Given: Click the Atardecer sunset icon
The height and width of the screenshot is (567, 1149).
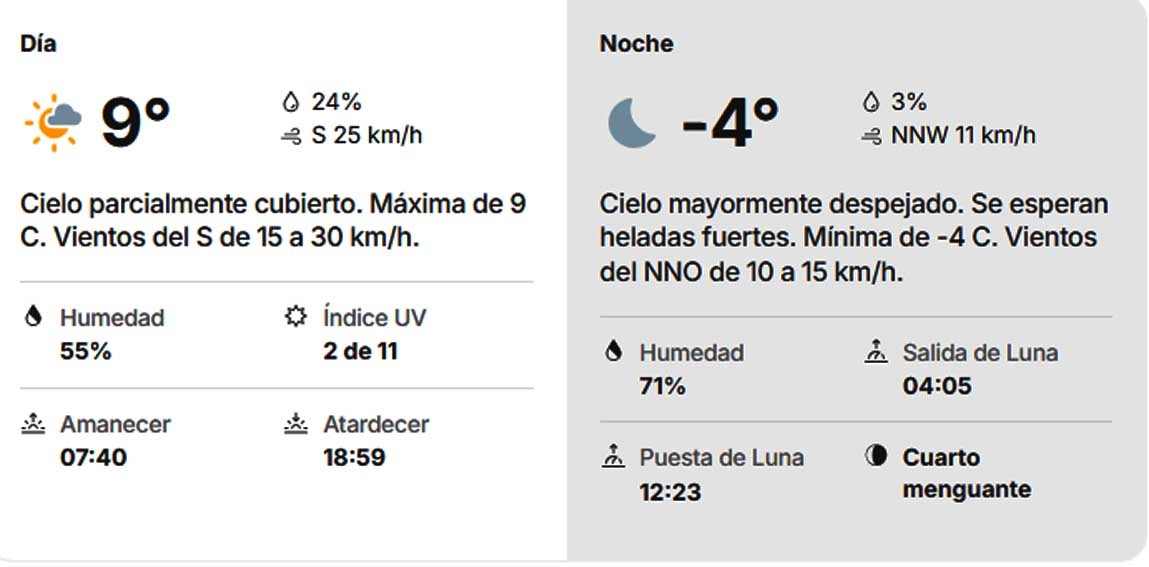Looking at the screenshot, I should pos(296,423).
